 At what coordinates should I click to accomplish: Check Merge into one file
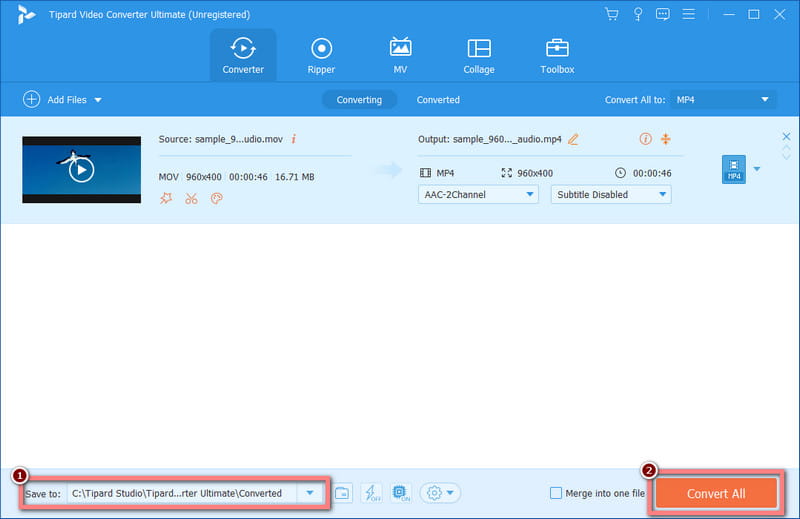pos(556,493)
